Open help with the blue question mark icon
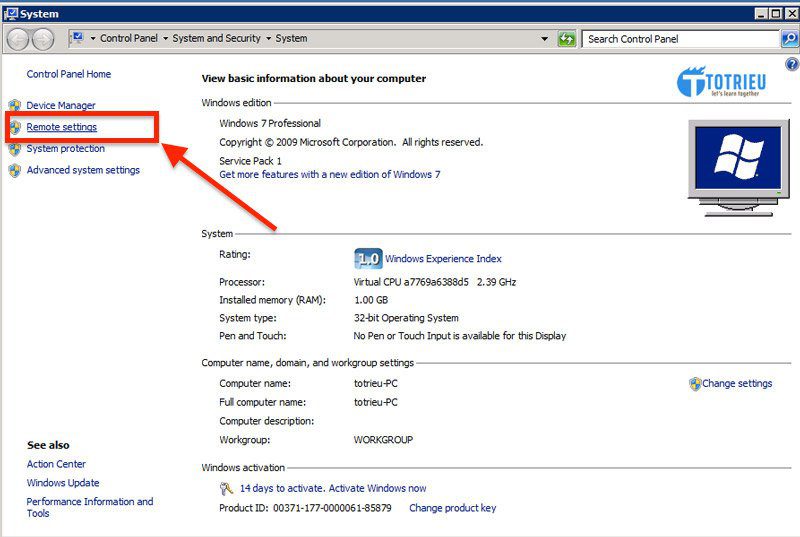This screenshot has width=800, height=537. coord(792,64)
